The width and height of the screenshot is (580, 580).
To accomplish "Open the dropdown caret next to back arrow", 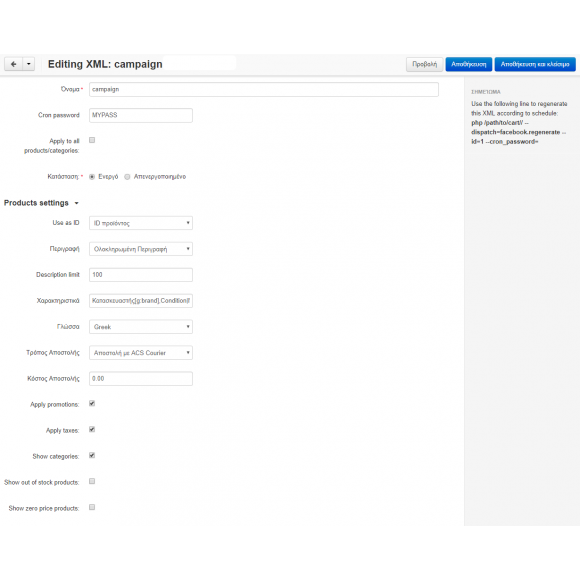I will pos(29,64).
